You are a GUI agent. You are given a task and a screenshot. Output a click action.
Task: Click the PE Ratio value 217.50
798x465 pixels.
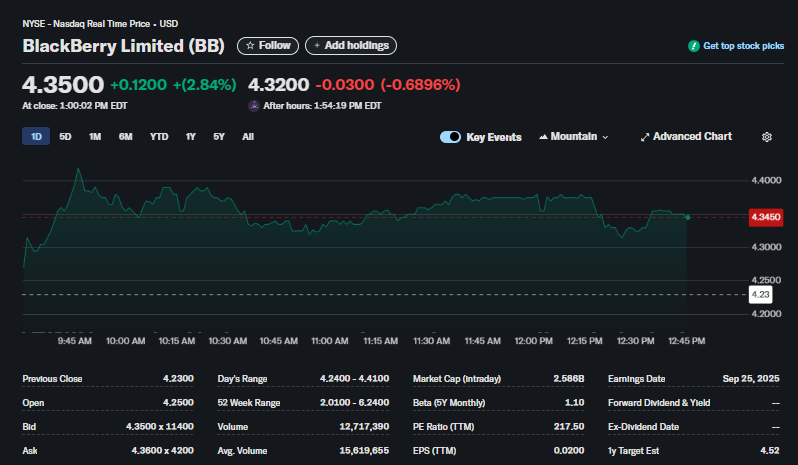pyautogui.click(x=569, y=426)
